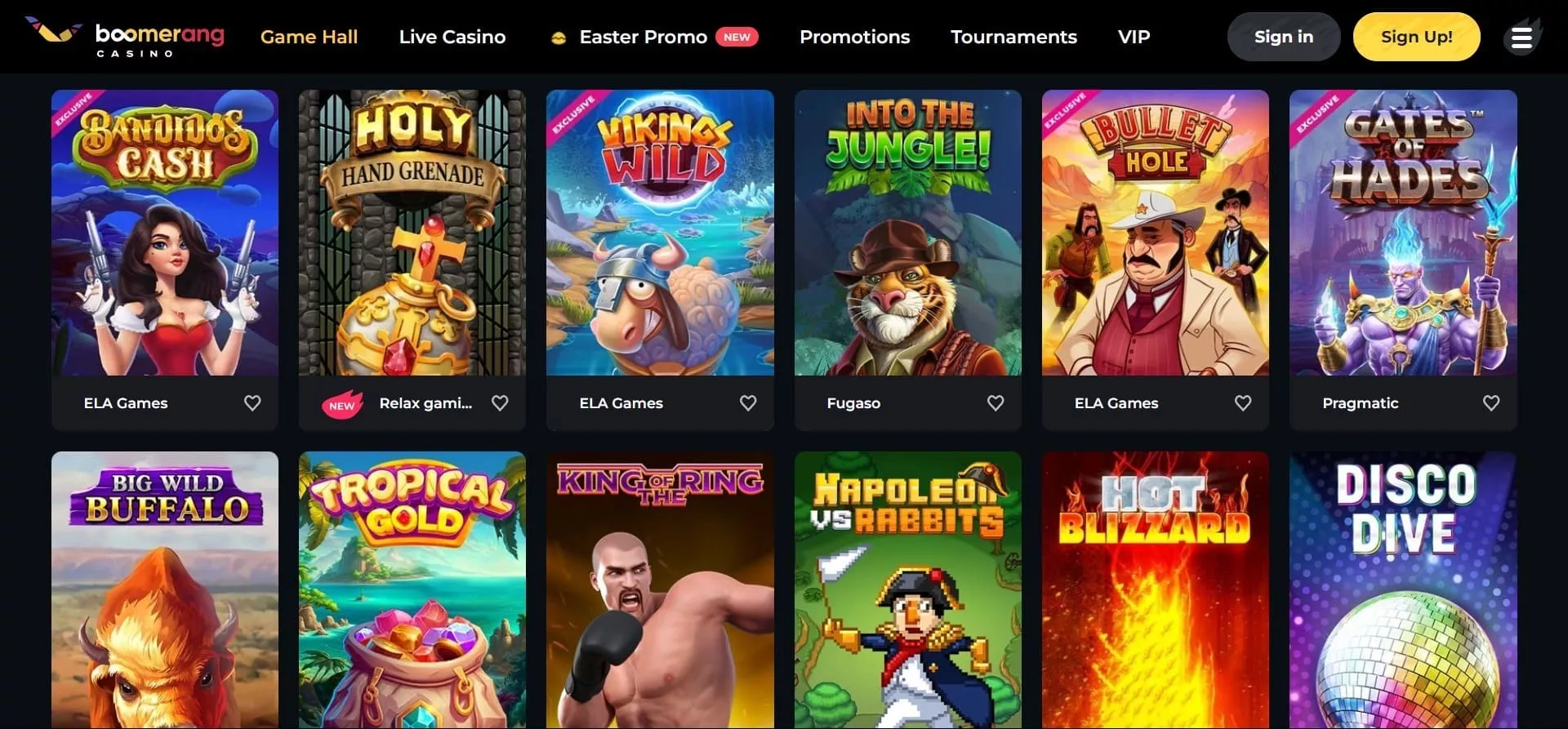Click the Sign in button
Image resolution: width=1568 pixels, height=729 pixels.
coord(1284,37)
